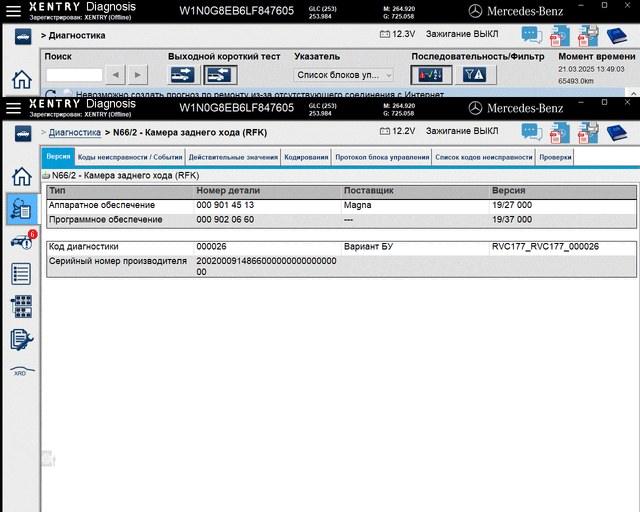Open chat support icon in back window
The image size is (640, 512).
532,35
